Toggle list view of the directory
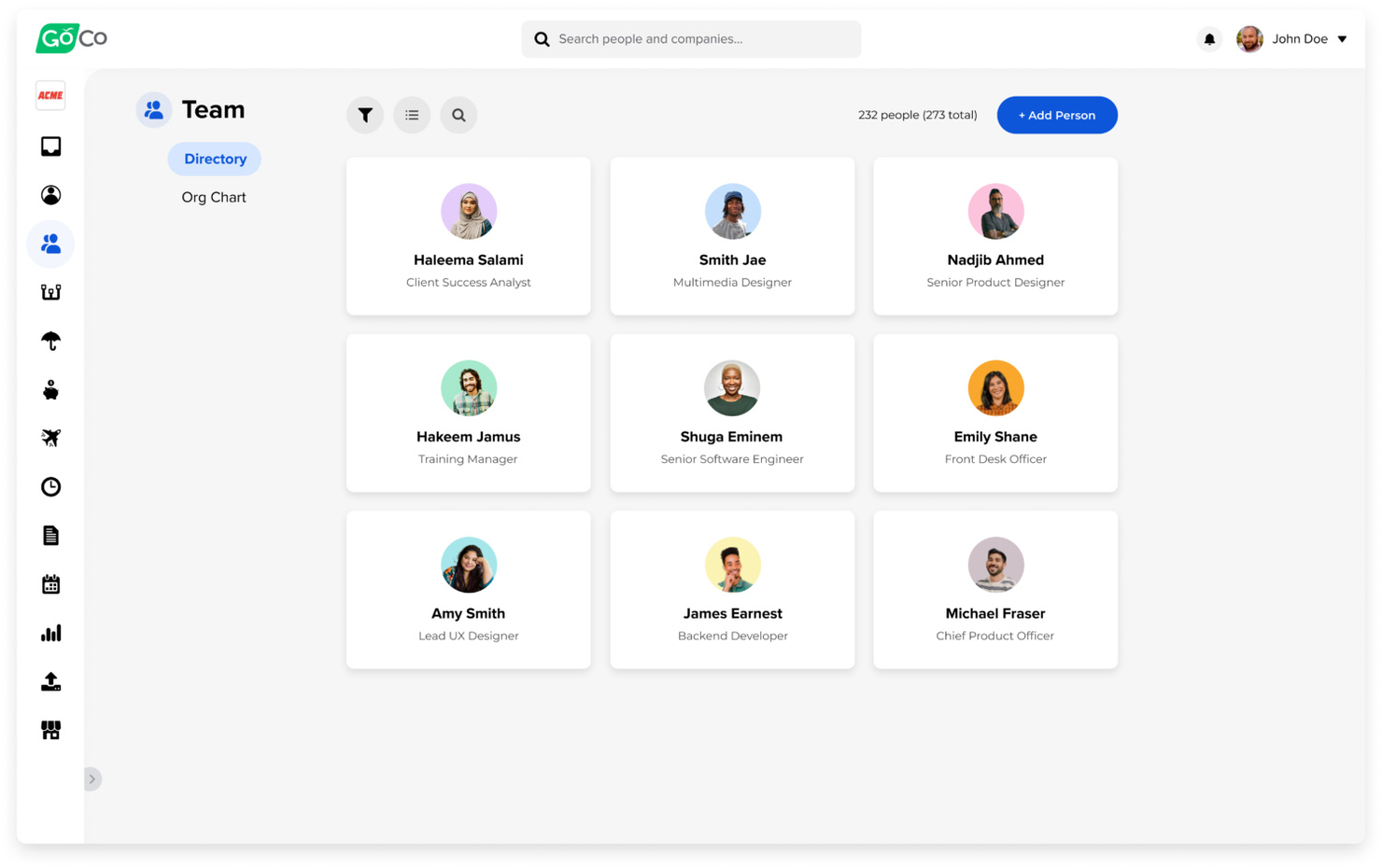Screen dimensions: 1382x868 (x=412, y=116)
